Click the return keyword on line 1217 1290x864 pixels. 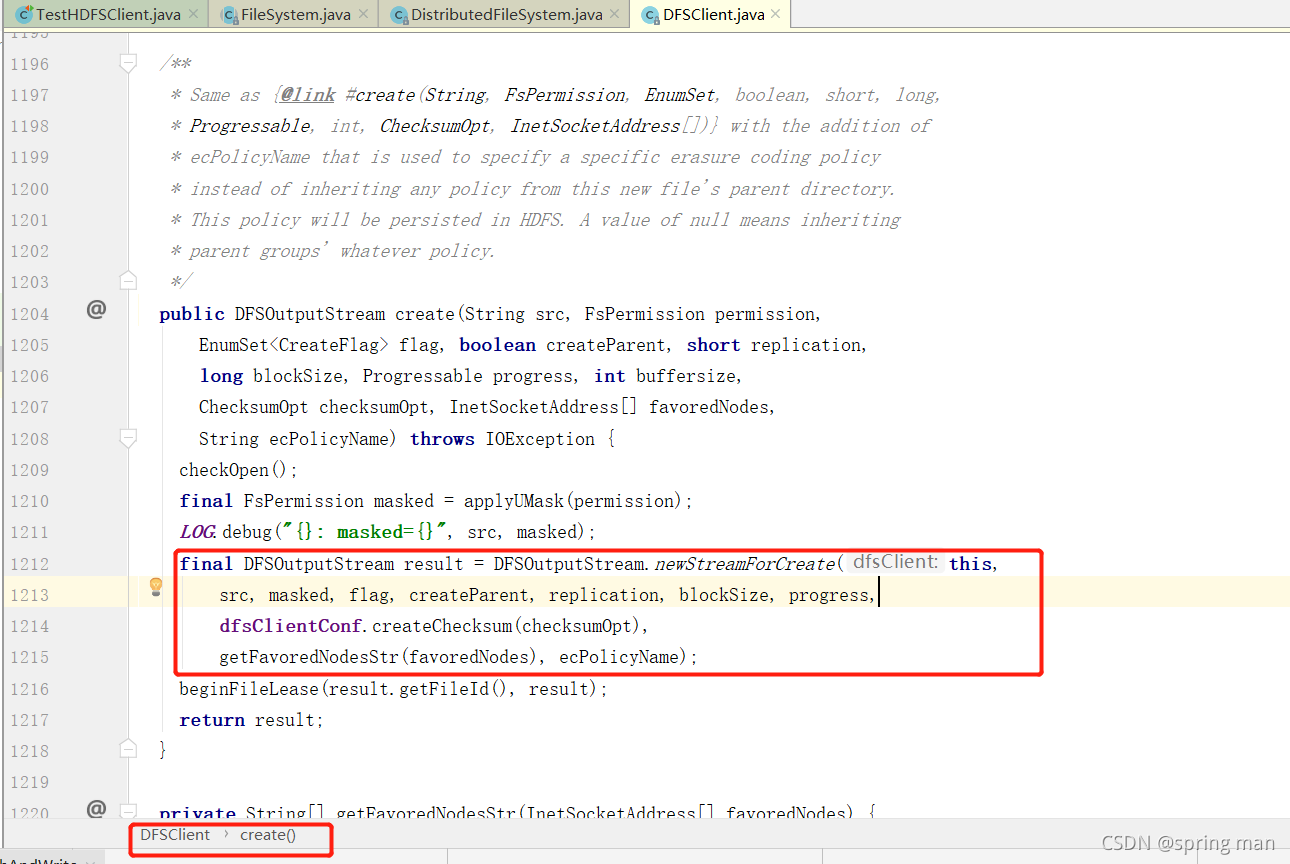(212, 720)
